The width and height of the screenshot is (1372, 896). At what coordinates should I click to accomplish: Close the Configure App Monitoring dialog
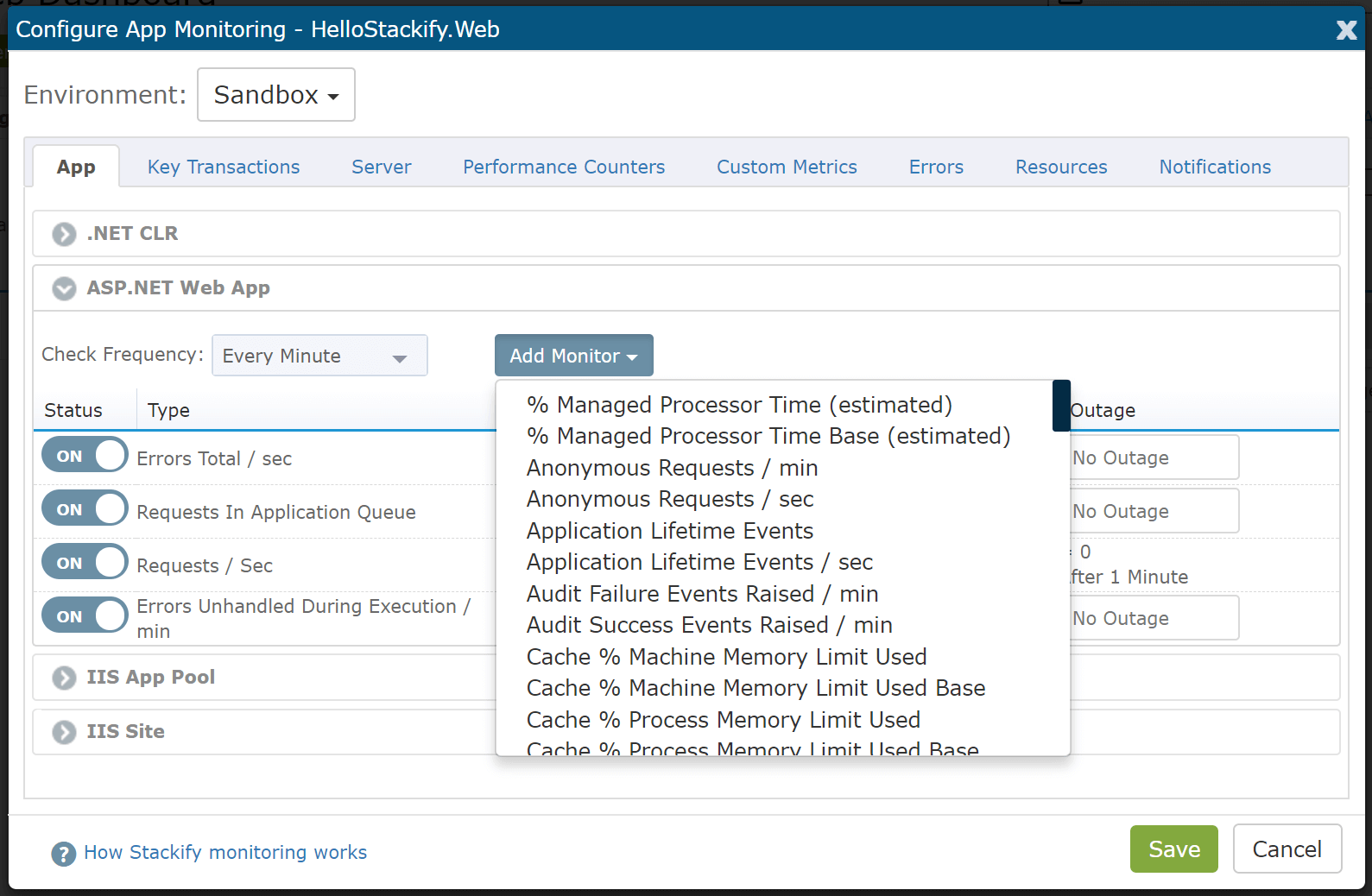coord(1346,30)
